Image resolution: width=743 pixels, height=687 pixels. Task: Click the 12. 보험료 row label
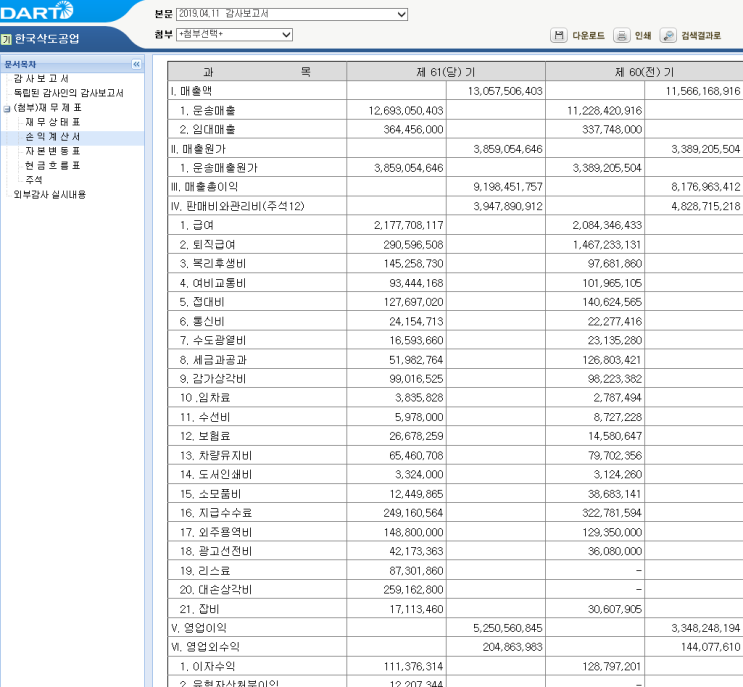coord(205,436)
